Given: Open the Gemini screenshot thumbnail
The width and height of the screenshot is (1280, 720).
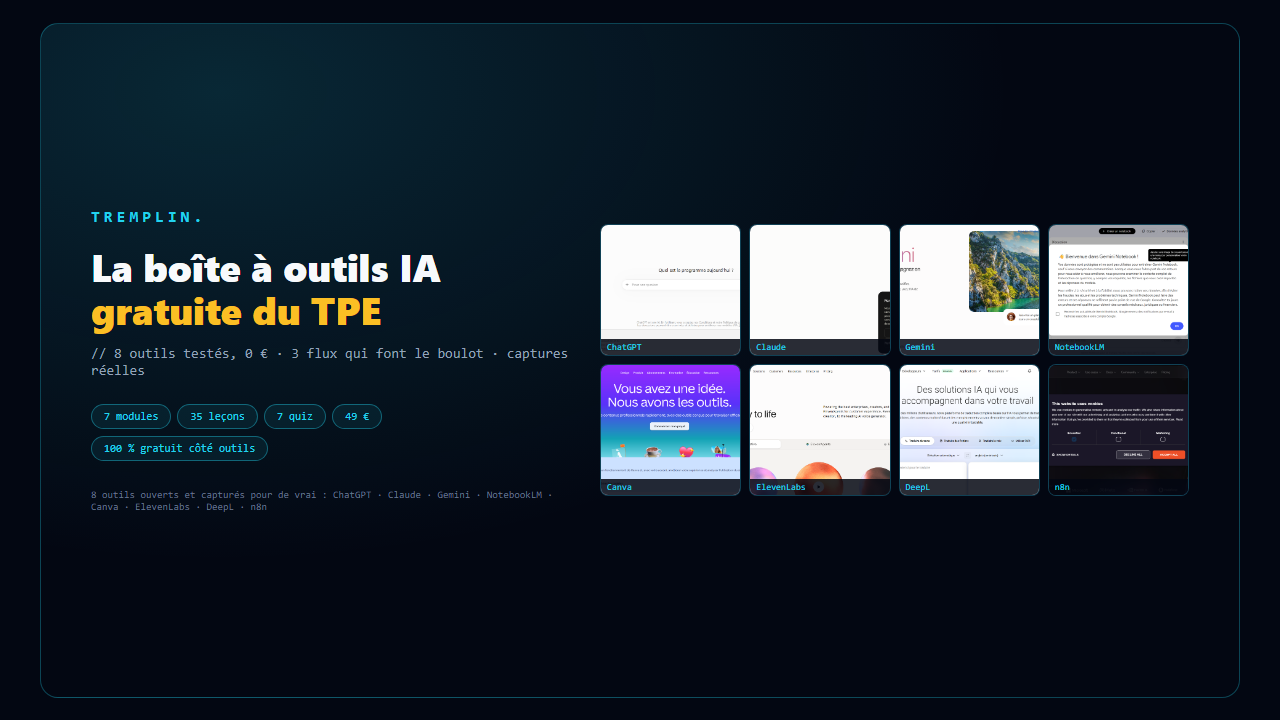Looking at the screenshot, I should pyautogui.click(x=969, y=290).
